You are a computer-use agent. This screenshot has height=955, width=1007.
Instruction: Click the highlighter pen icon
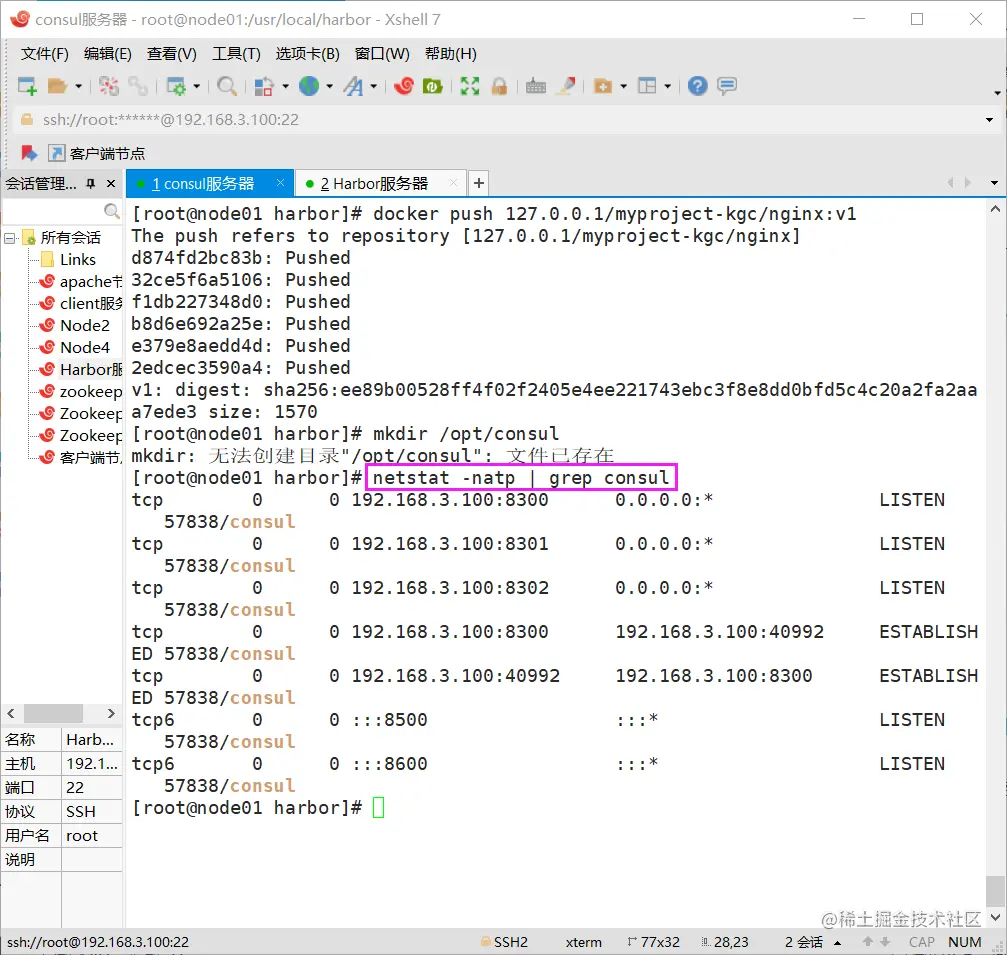566,85
